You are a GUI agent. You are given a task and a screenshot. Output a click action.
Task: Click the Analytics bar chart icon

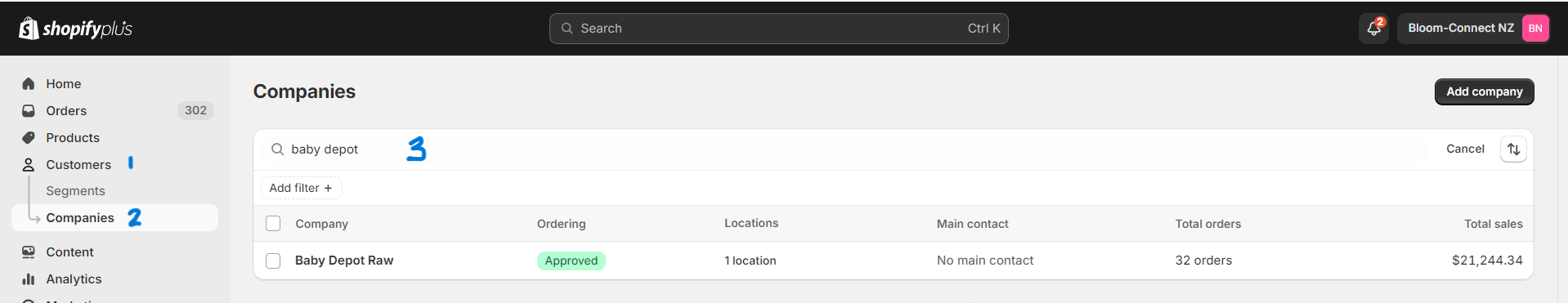[29, 279]
